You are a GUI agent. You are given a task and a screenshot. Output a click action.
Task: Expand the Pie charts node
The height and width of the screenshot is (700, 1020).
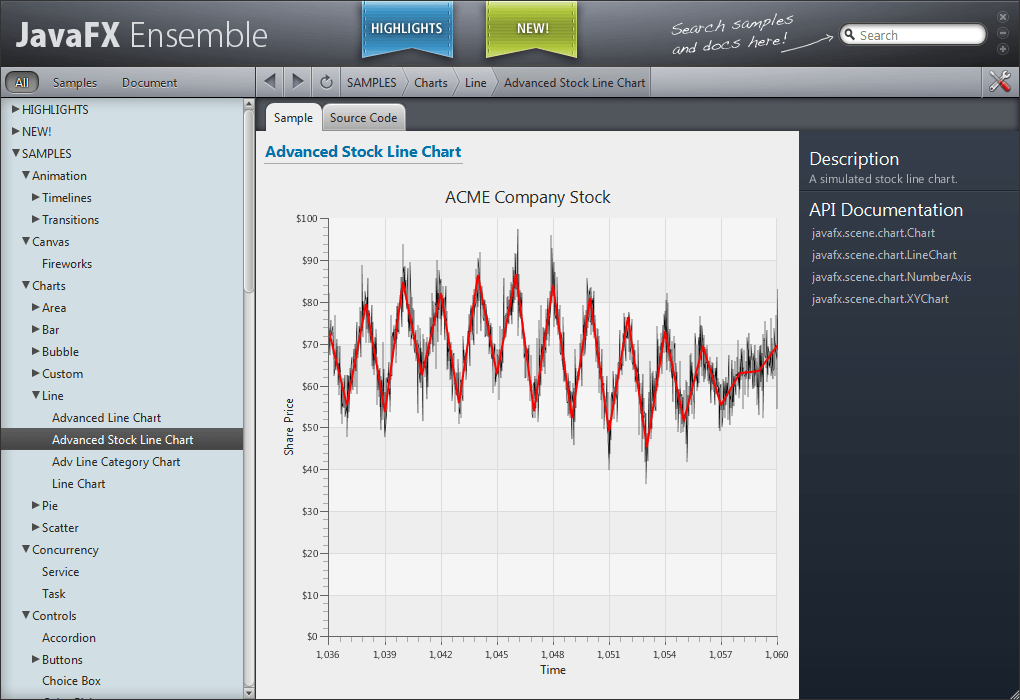pyautogui.click(x=36, y=505)
